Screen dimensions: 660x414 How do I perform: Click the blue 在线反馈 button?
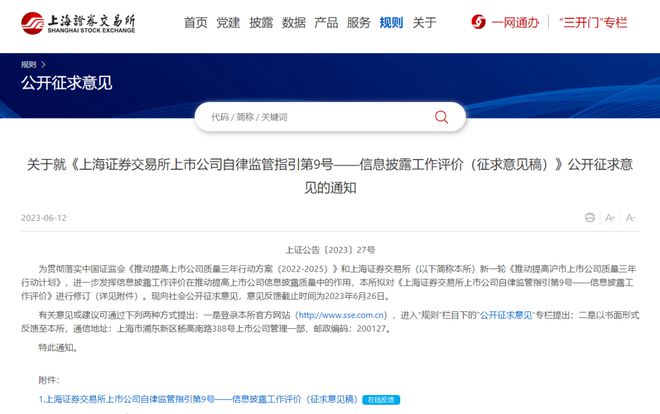380,400
